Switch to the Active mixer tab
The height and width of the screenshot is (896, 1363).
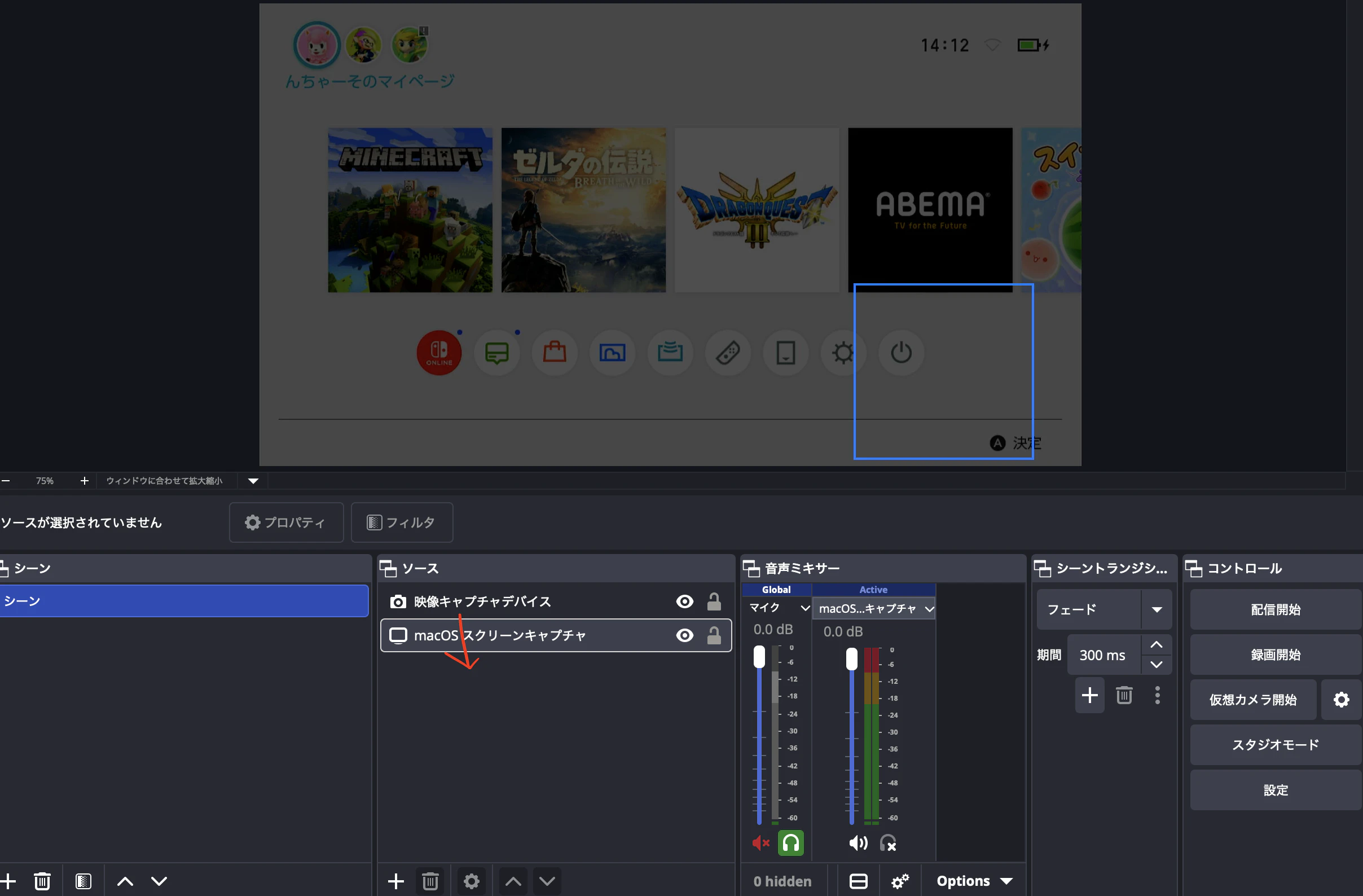[873, 589]
